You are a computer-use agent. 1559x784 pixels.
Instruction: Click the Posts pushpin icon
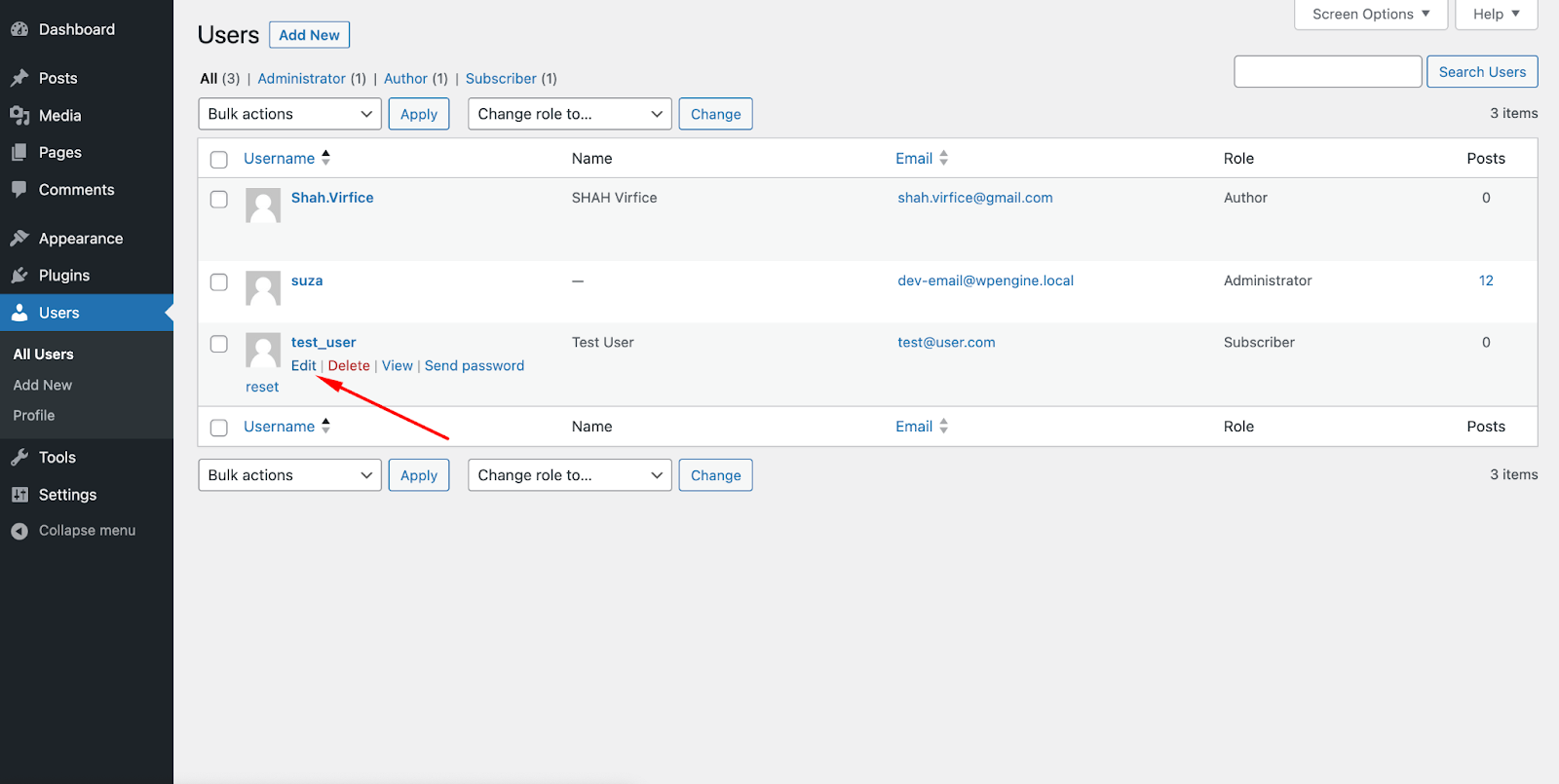point(19,78)
